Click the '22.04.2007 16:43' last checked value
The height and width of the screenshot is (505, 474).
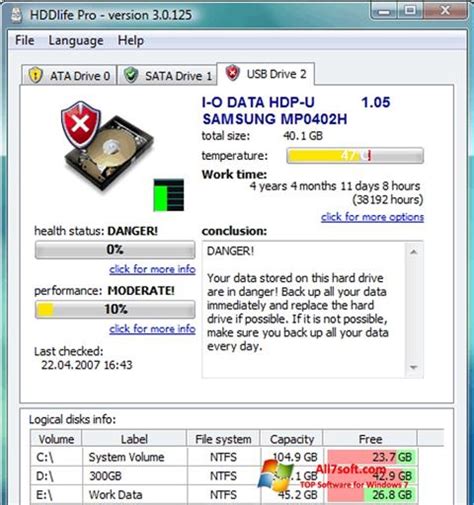87,365
